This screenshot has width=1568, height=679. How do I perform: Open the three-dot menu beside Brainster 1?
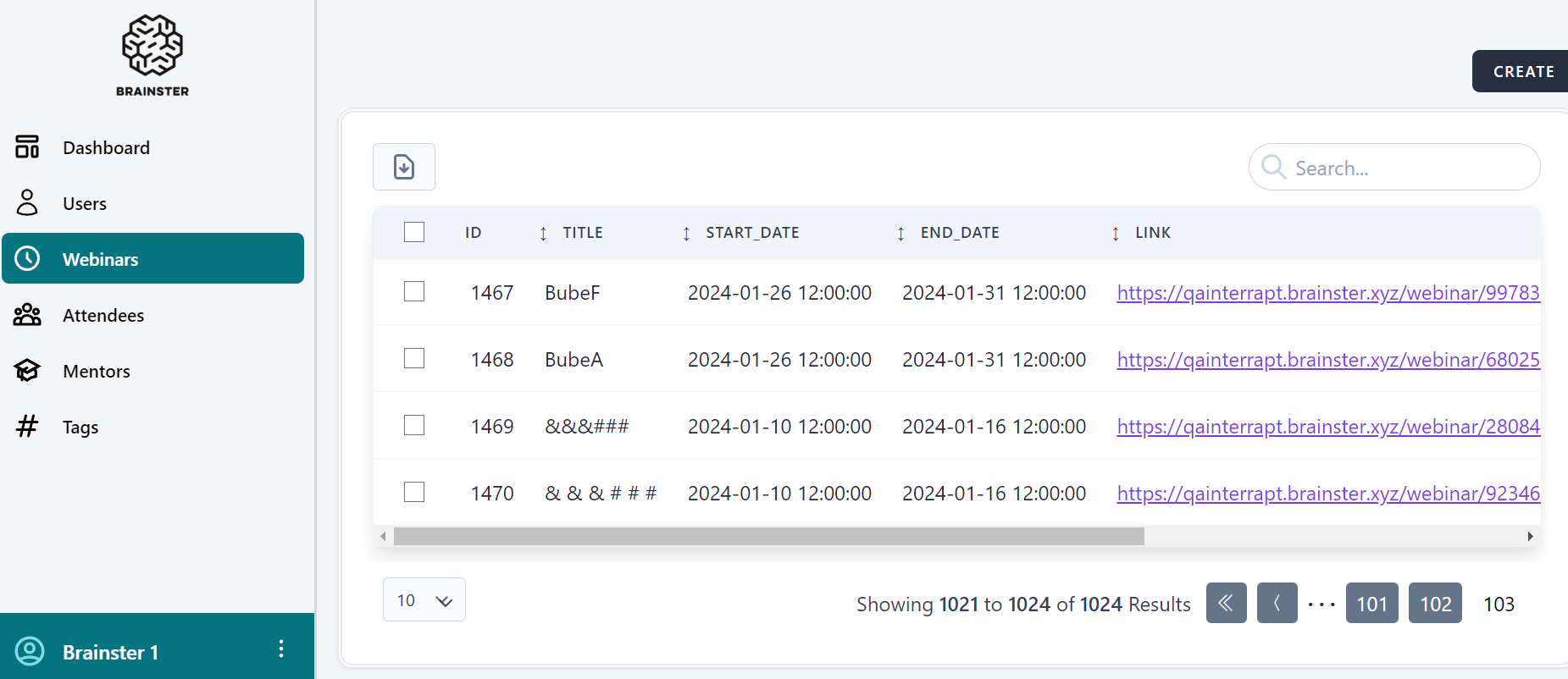281,649
